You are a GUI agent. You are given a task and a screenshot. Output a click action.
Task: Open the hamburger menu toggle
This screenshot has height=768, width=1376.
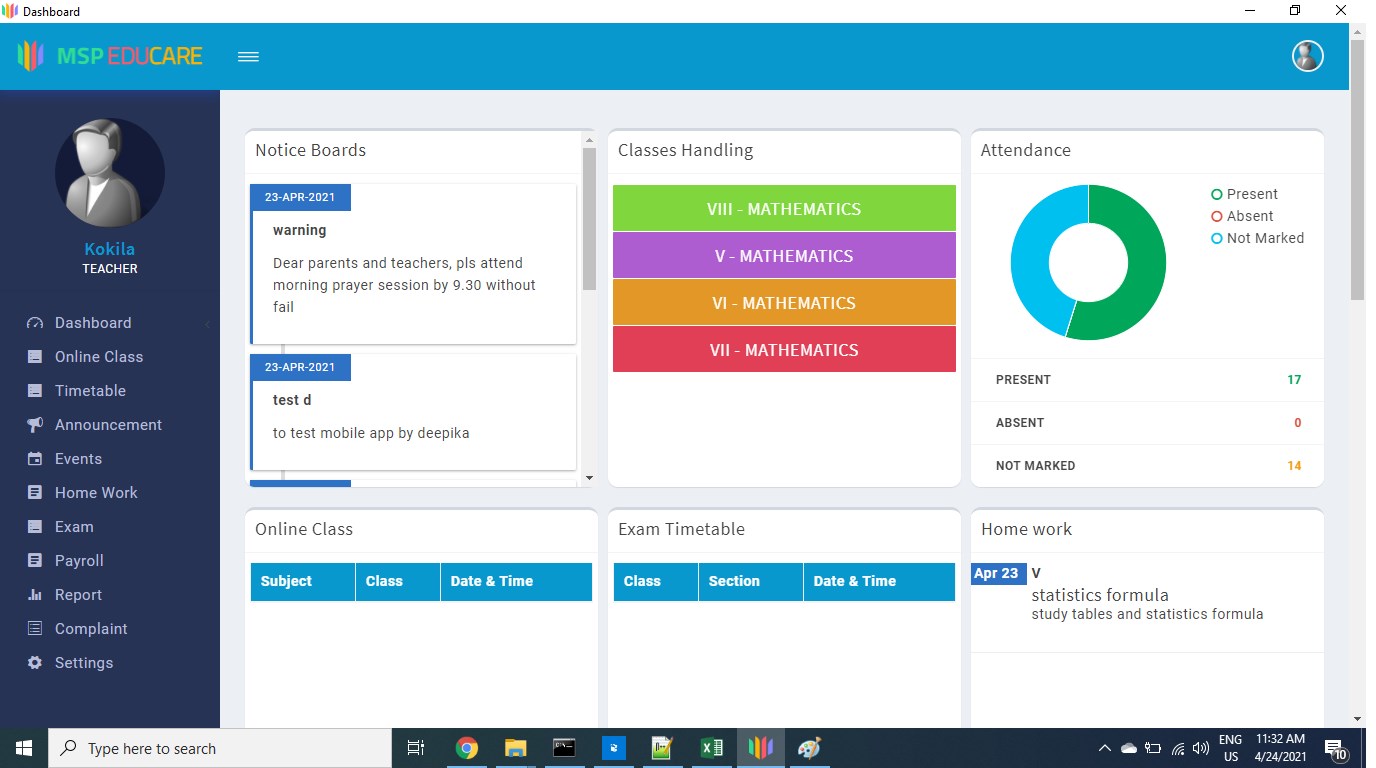pyautogui.click(x=249, y=57)
